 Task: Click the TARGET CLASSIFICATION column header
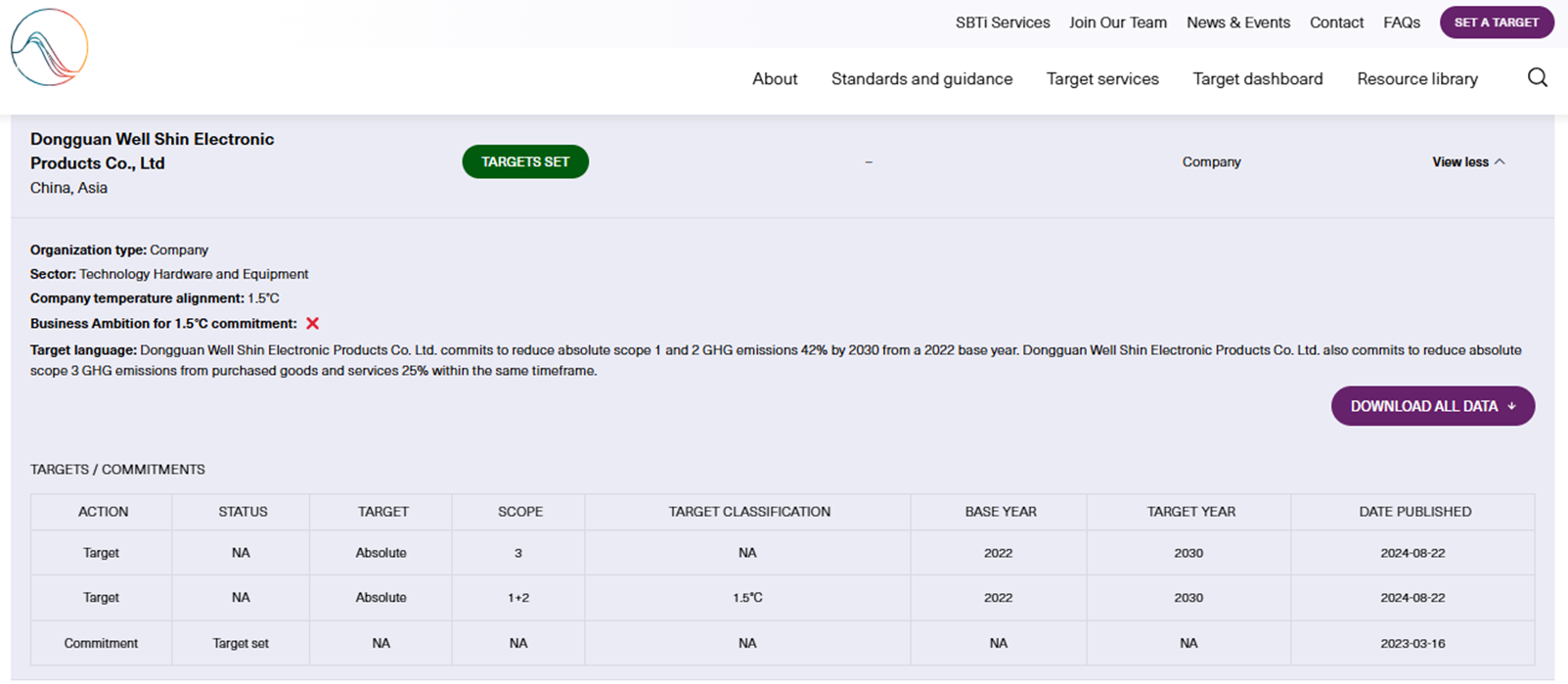pos(749,512)
